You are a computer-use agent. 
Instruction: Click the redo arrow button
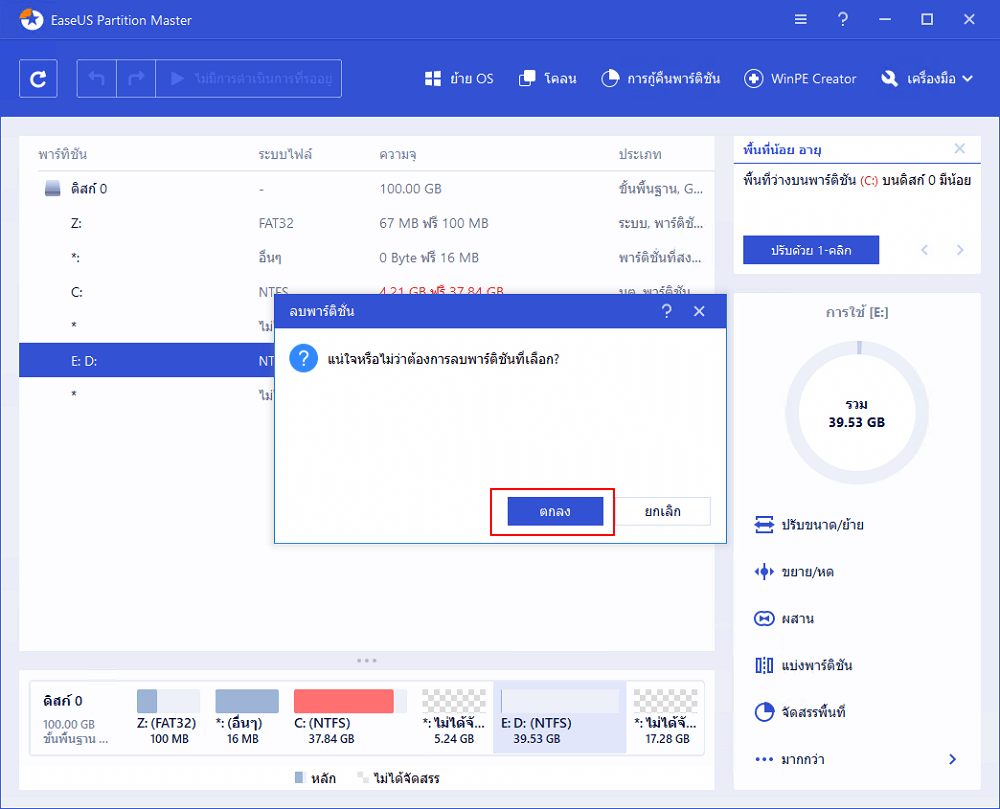[x=136, y=78]
